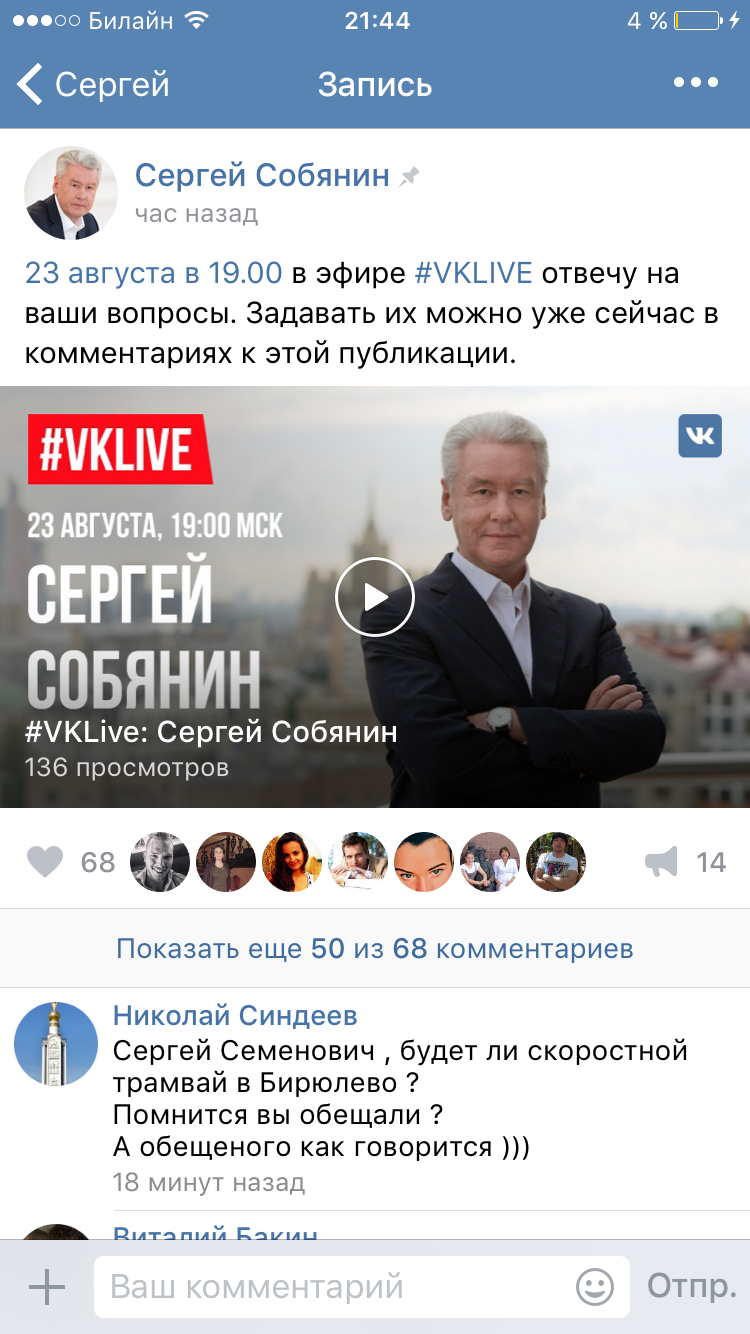Expand Показать еще 50 из 68 комментариев
The width and height of the screenshot is (750, 1334).
tap(375, 948)
